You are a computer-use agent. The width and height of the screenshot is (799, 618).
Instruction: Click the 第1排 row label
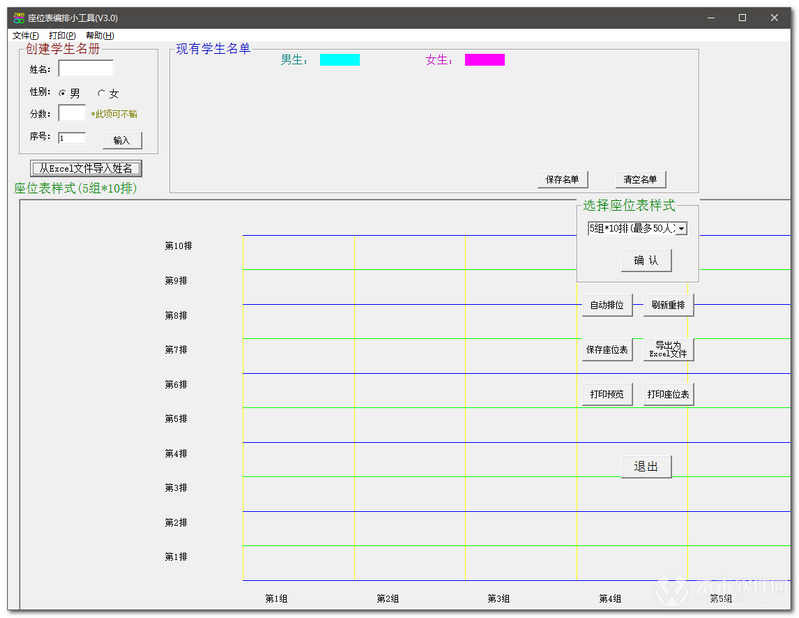(x=176, y=557)
